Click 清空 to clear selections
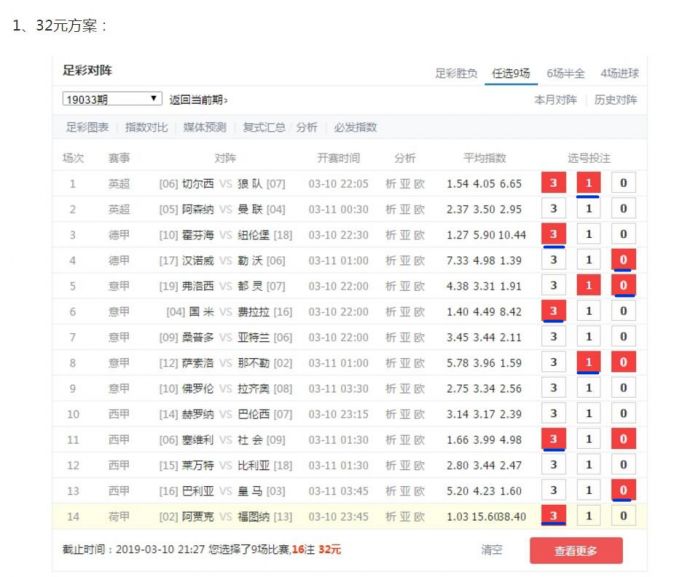690x577 pixels. pos(491,550)
